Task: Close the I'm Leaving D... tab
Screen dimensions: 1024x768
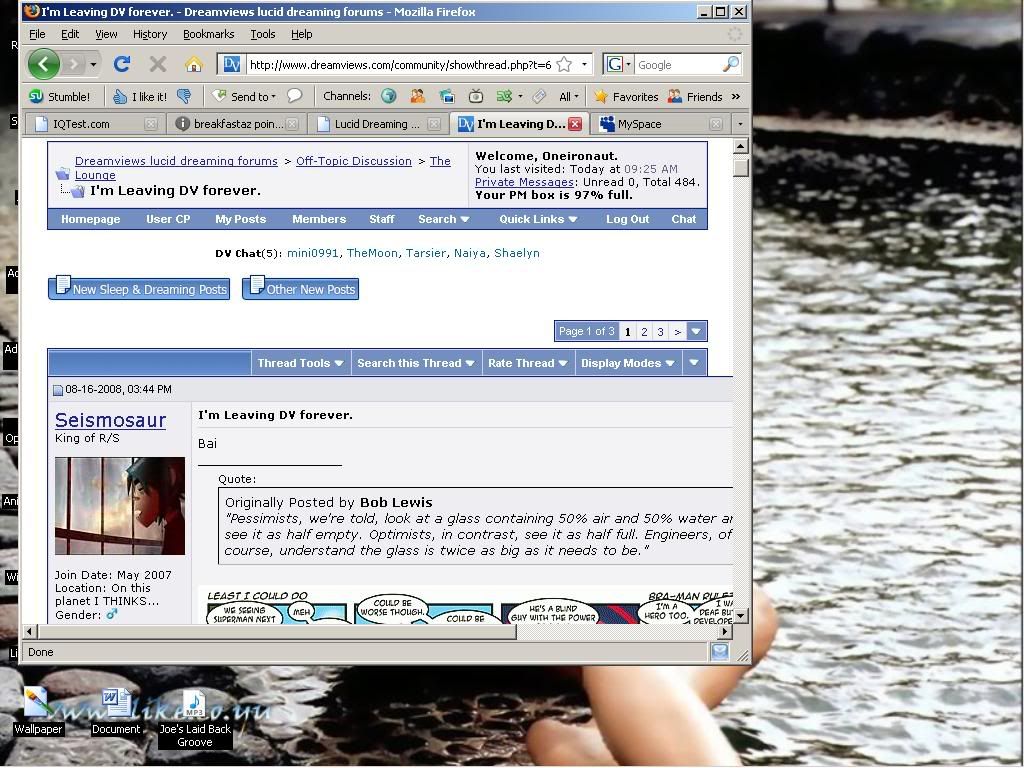Action: [575, 124]
